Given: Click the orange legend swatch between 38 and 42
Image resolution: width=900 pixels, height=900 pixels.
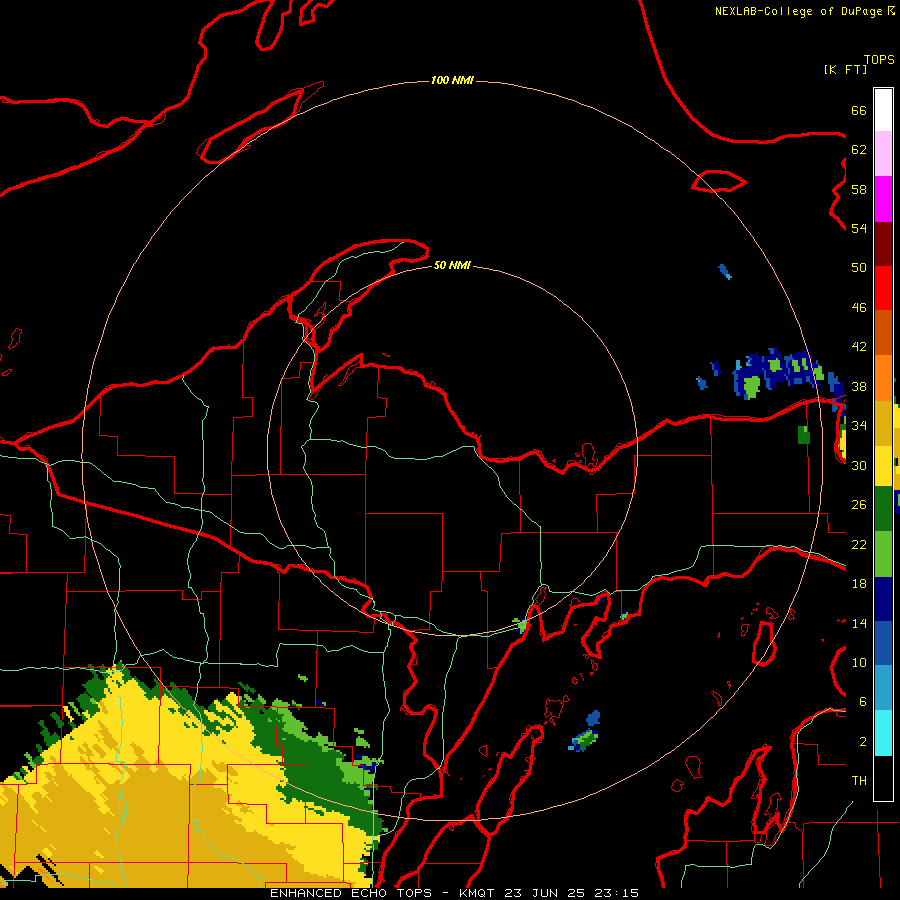Looking at the screenshot, I should point(883,378).
